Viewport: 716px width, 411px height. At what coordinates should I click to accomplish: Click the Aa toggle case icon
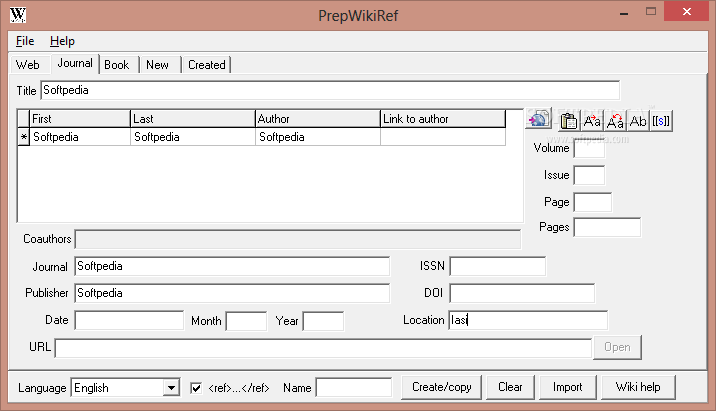click(x=615, y=121)
